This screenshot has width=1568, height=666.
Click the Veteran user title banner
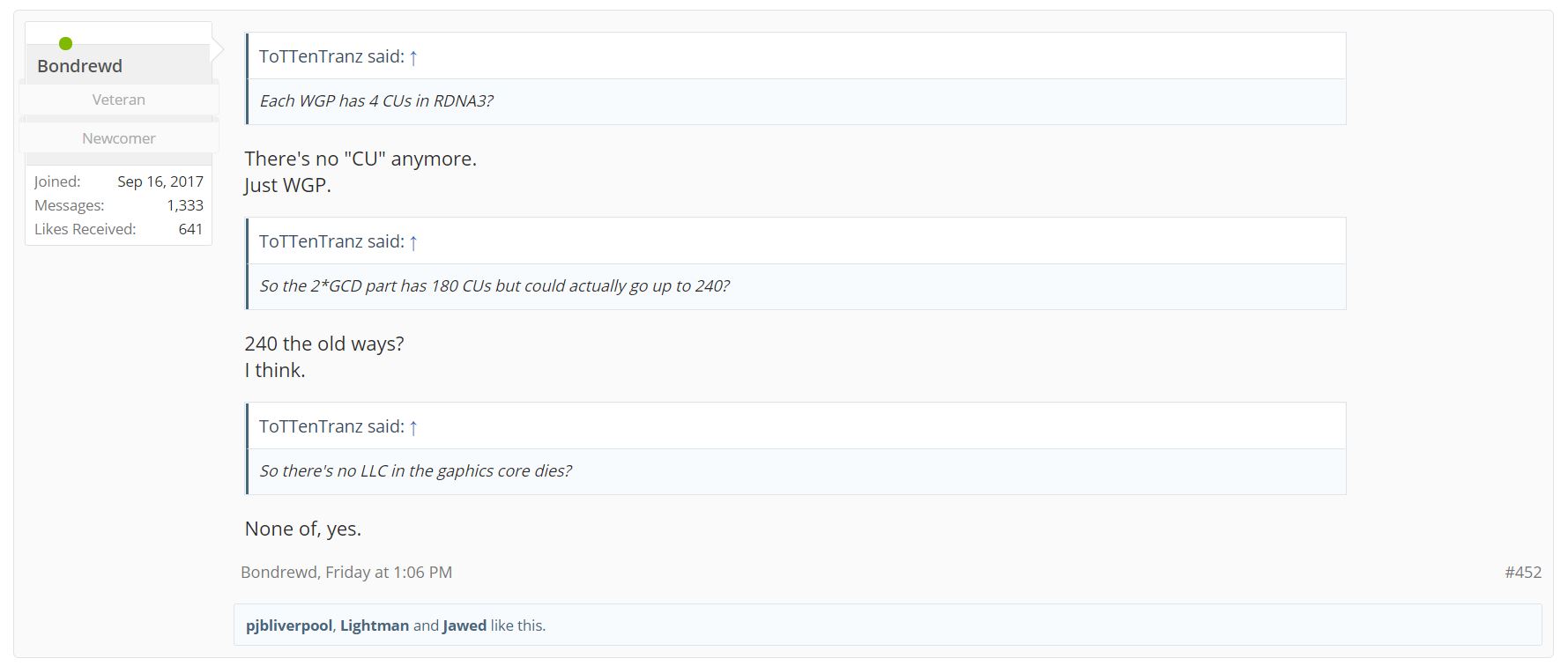[119, 100]
